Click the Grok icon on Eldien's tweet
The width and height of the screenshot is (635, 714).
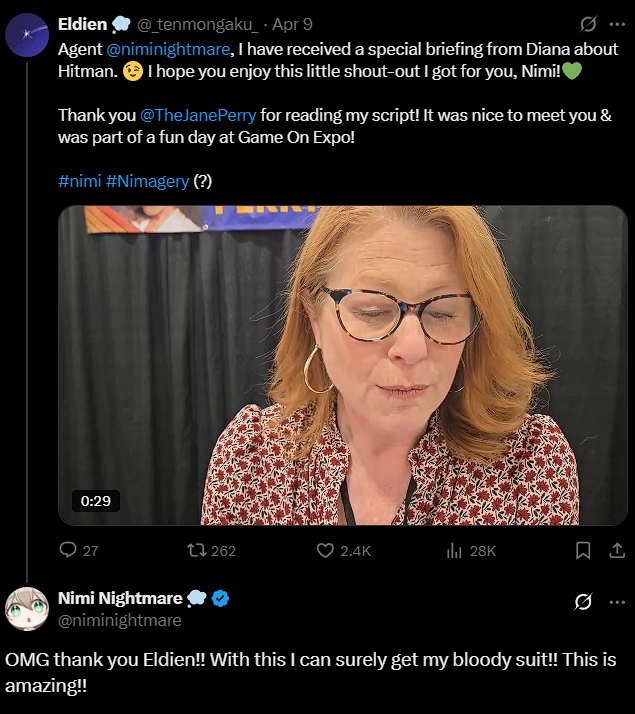[589, 24]
